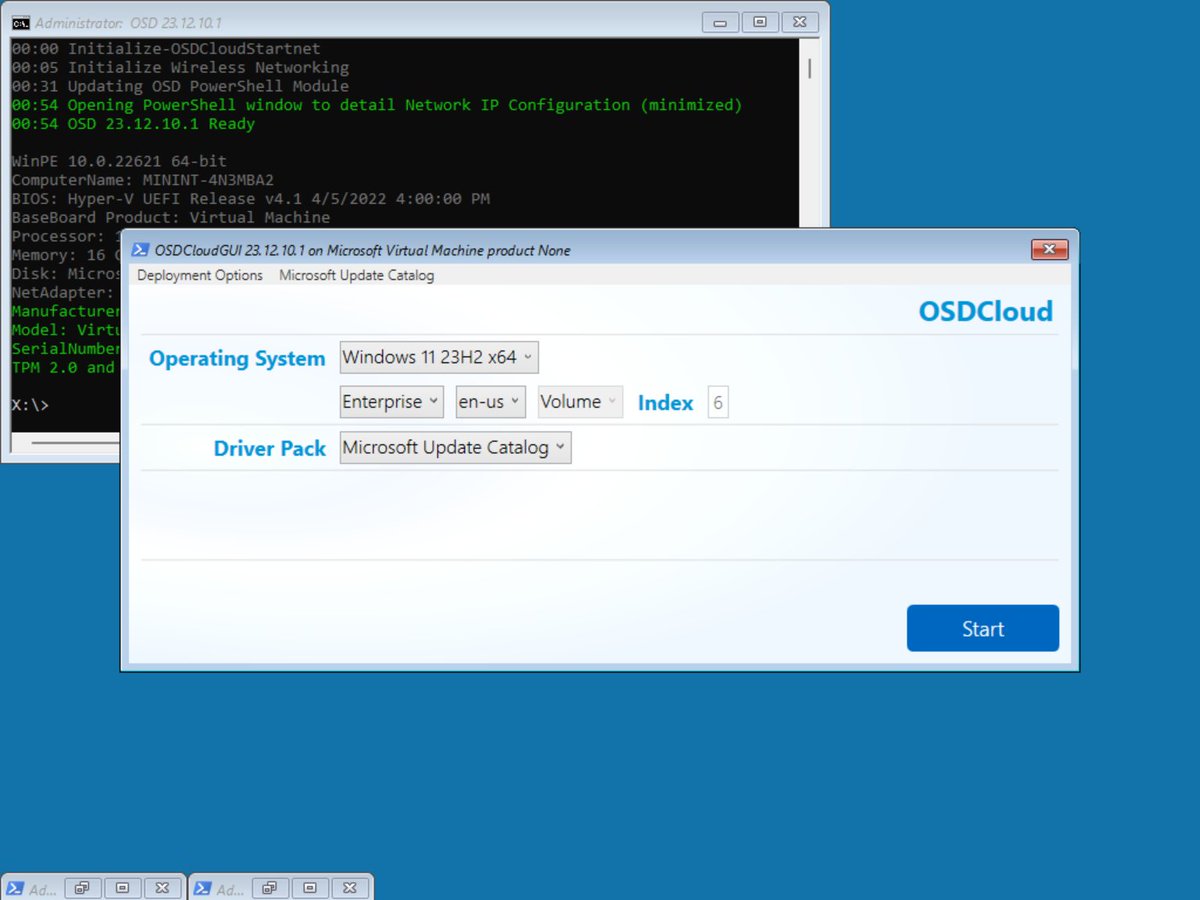Maximize the second minimized PowerShell window

310,887
